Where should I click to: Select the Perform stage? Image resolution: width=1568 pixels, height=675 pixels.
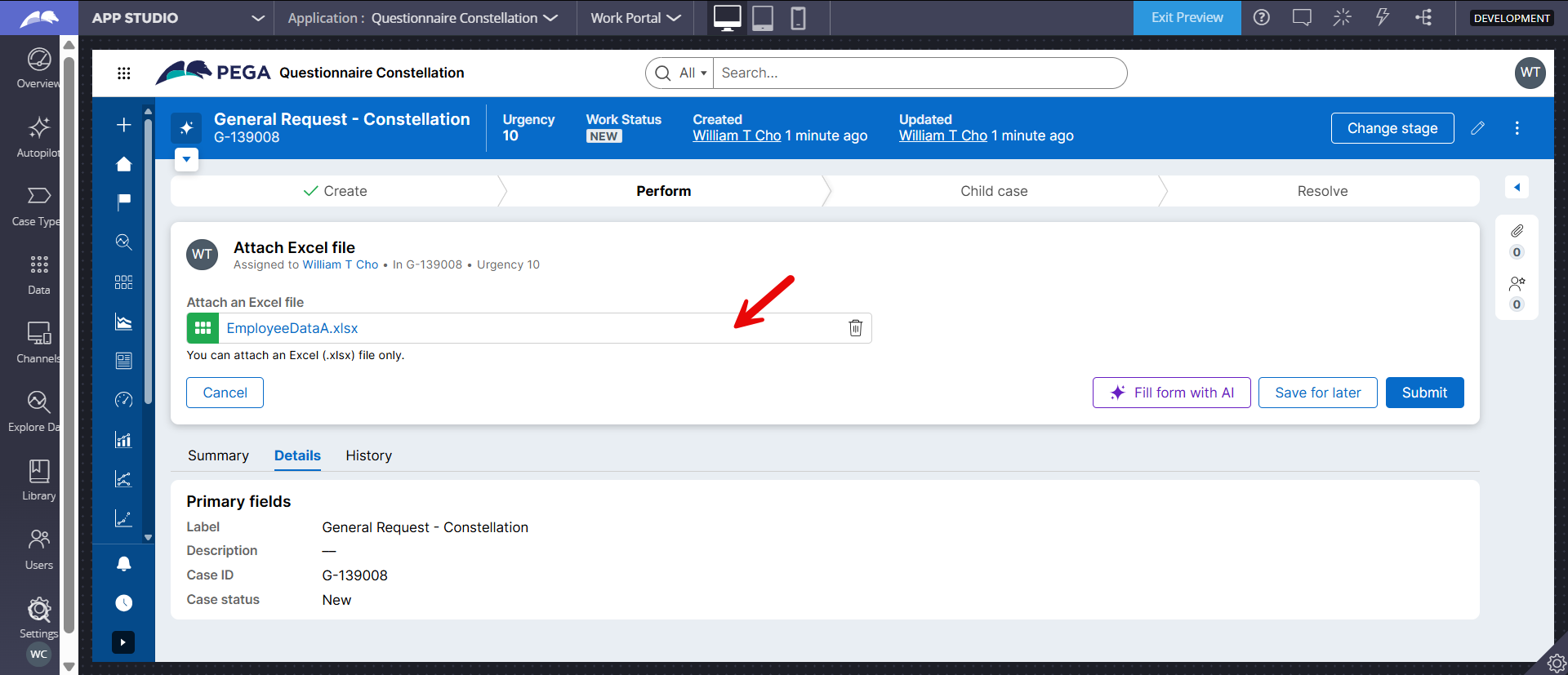coord(663,191)
